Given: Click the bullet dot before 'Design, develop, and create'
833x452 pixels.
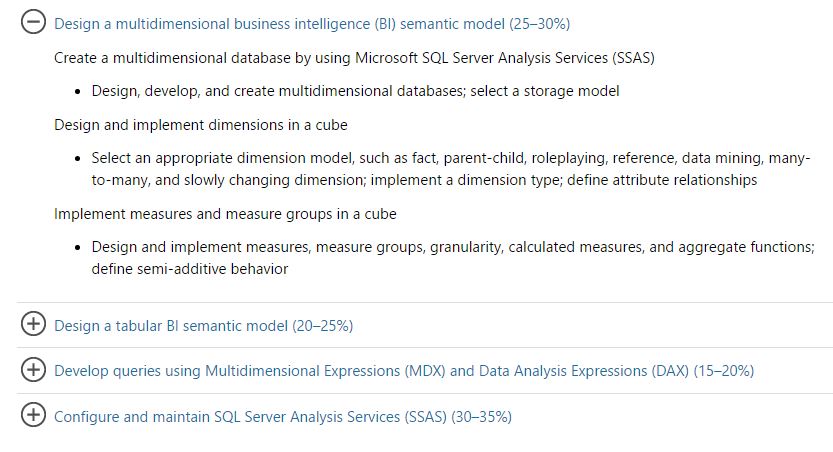Looking at the screenshot, I should tap(78, 92).
